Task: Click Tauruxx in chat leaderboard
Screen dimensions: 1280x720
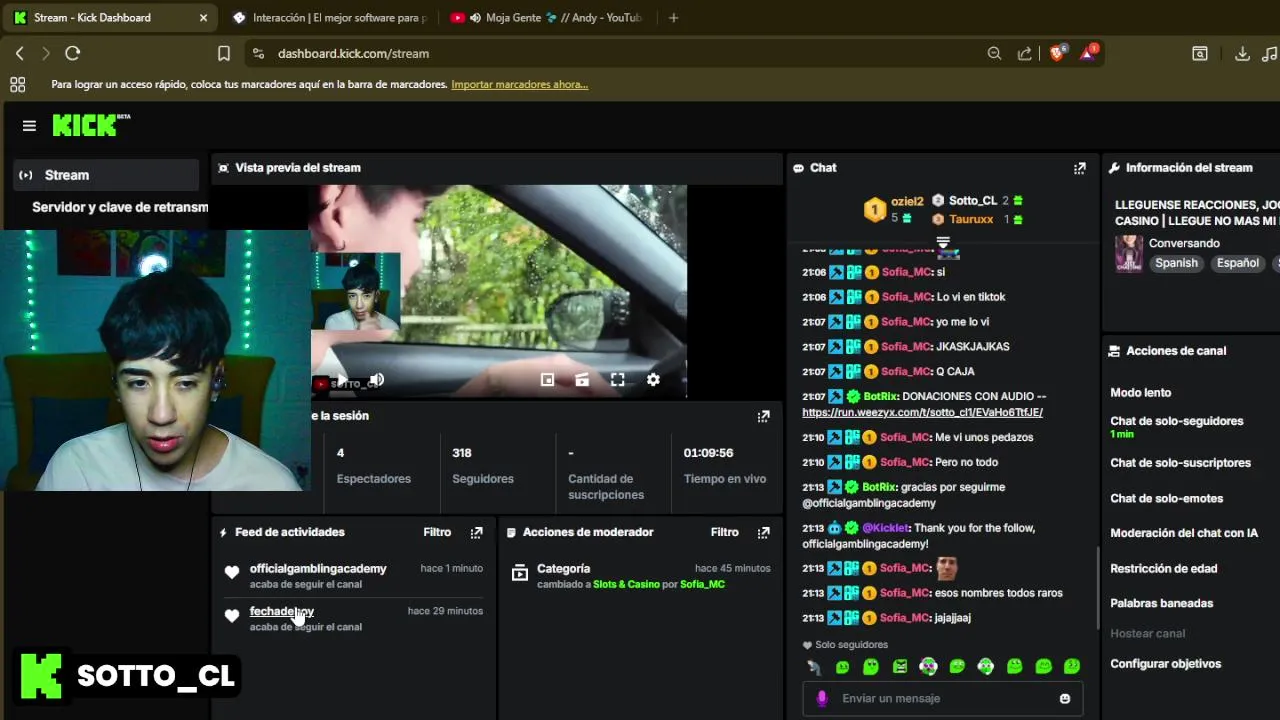Action: pos(971,219)
